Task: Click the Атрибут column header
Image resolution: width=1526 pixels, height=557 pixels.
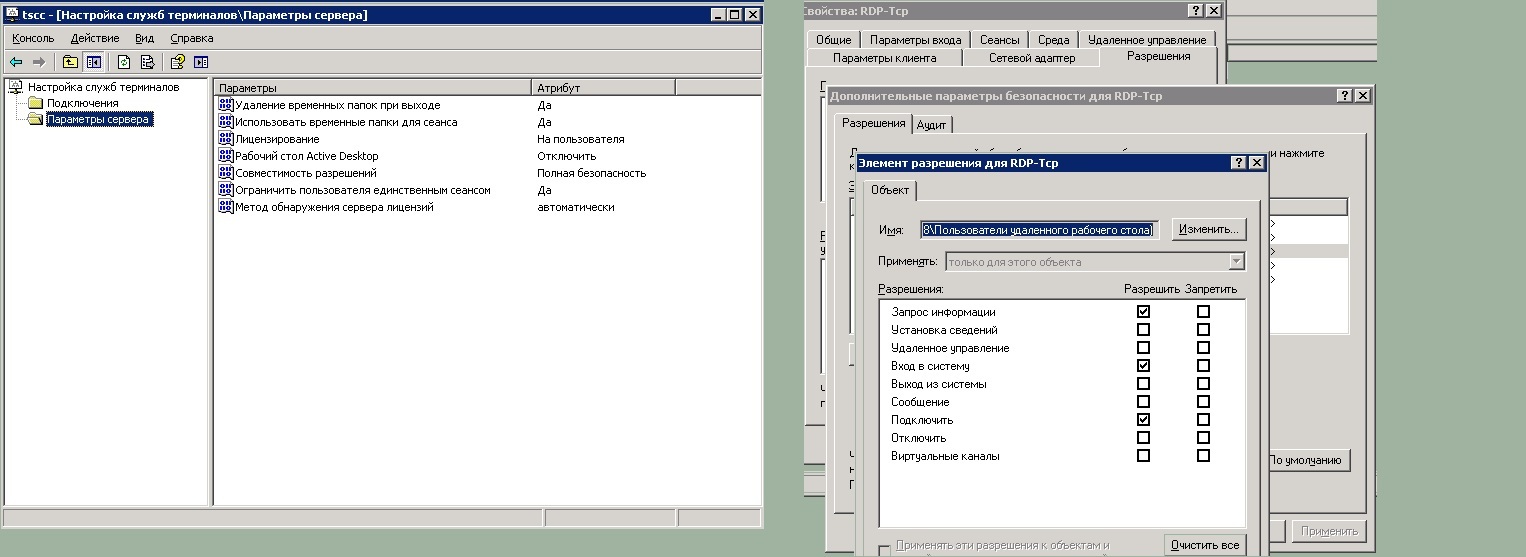Action: pos(604,88)
